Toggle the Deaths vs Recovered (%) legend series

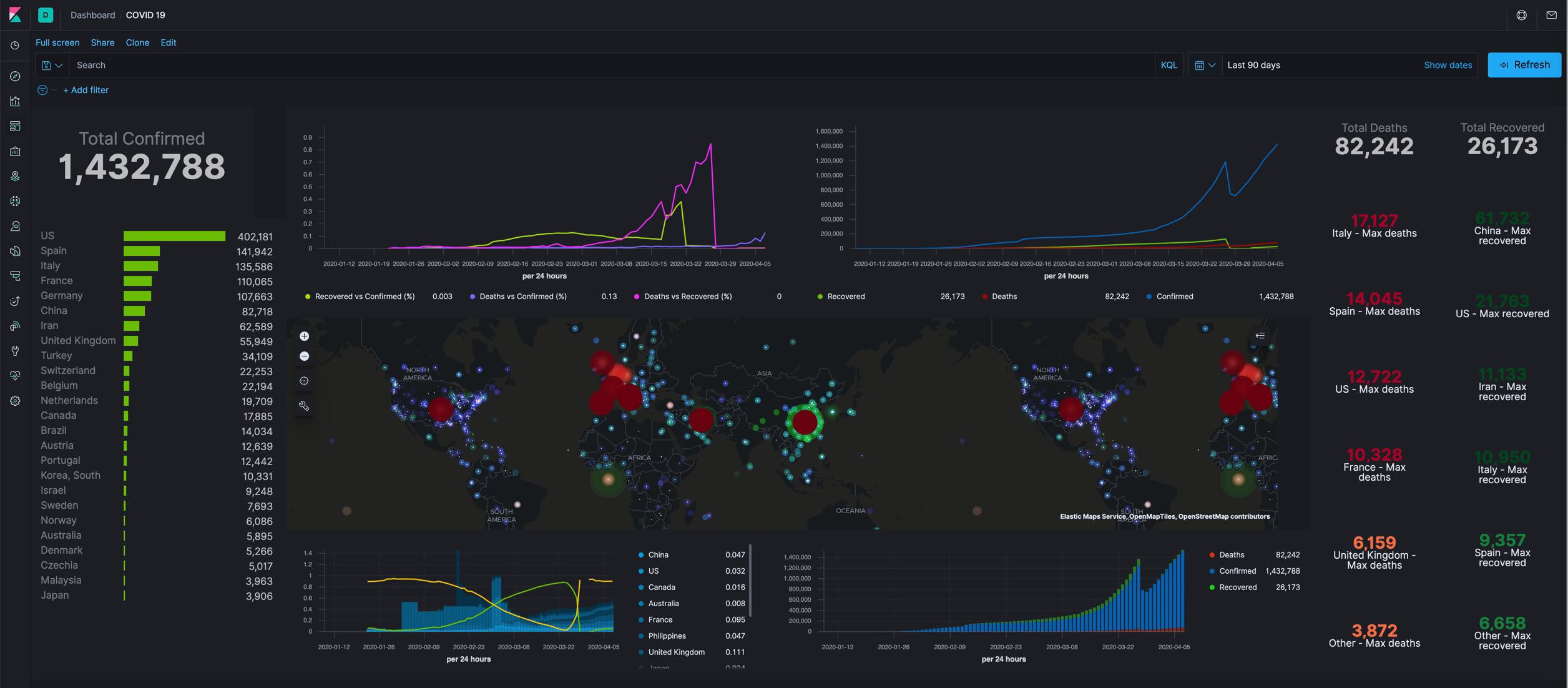687,297
